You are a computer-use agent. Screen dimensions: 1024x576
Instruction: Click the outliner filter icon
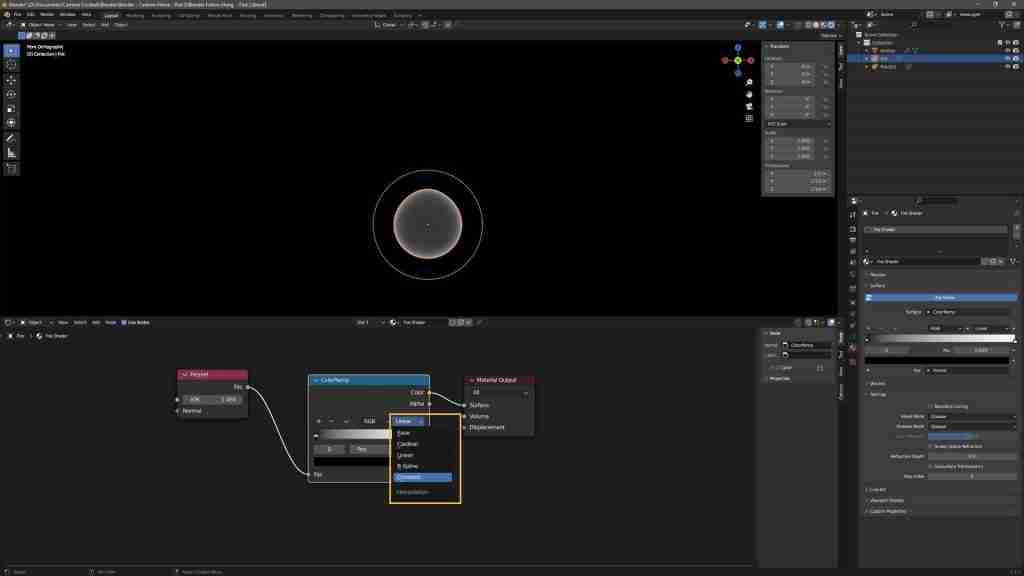(1002, 25)
